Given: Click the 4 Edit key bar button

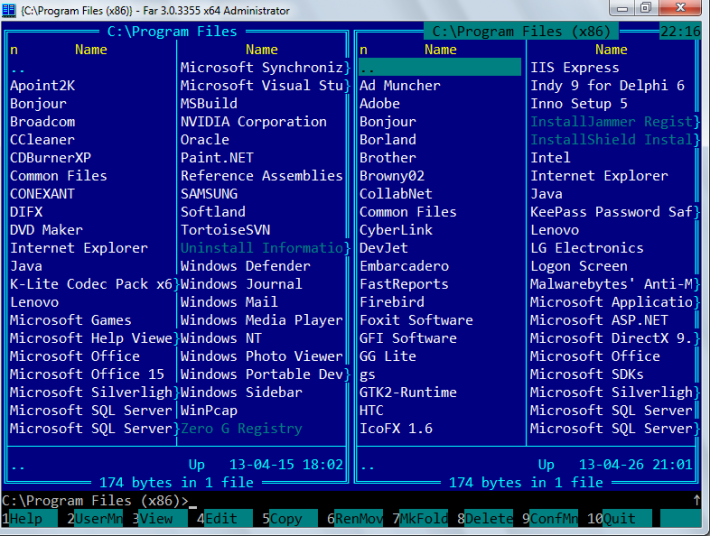Looking at the screenshot, I should (225, 518).
